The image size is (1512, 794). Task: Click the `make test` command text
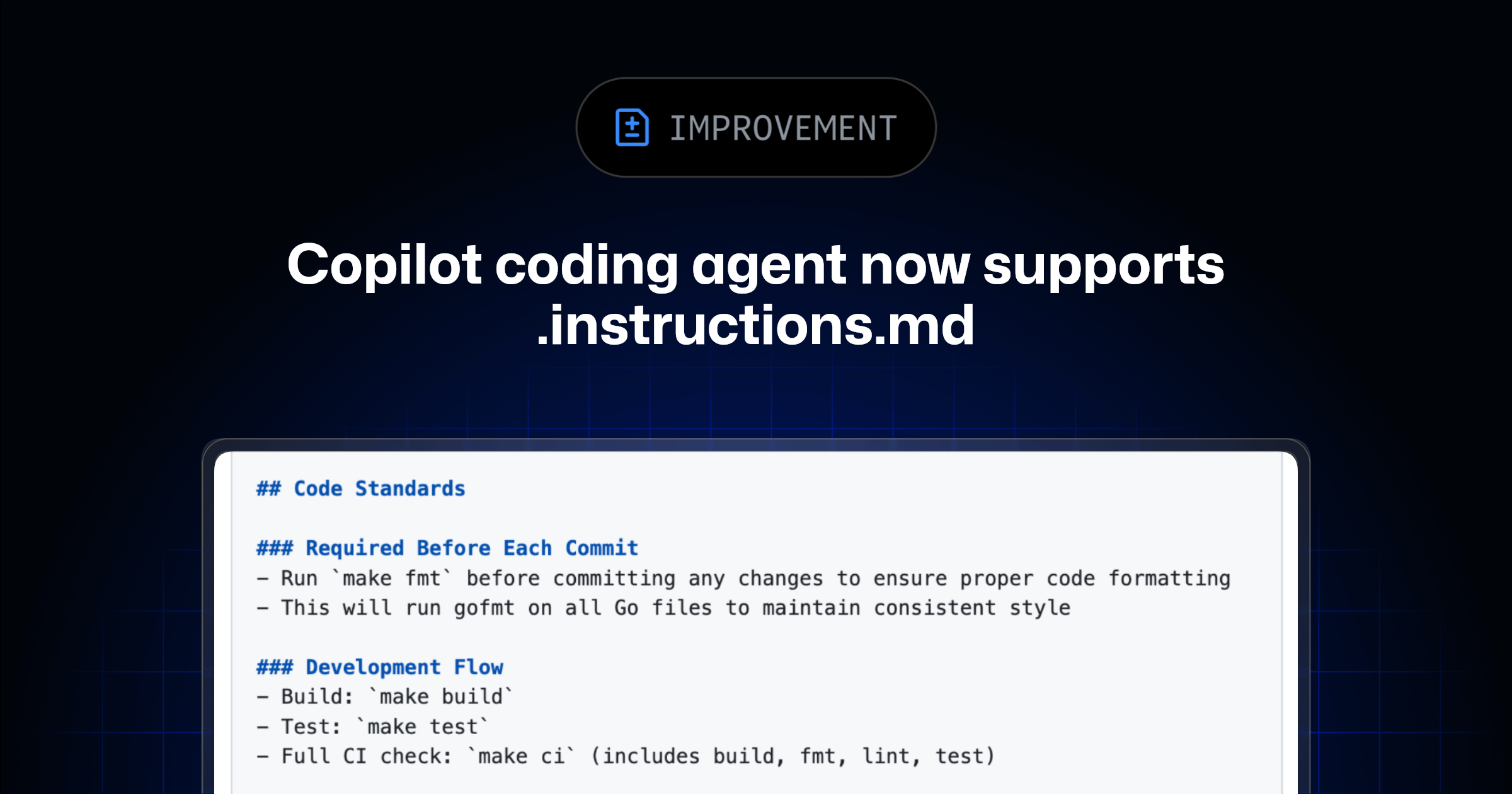coord(423,727)
